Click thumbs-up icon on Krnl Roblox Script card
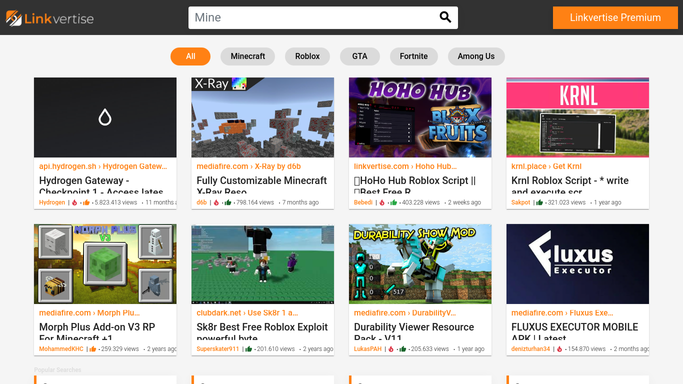This screenshot has width=683, height=384. [x=540, y=202]
